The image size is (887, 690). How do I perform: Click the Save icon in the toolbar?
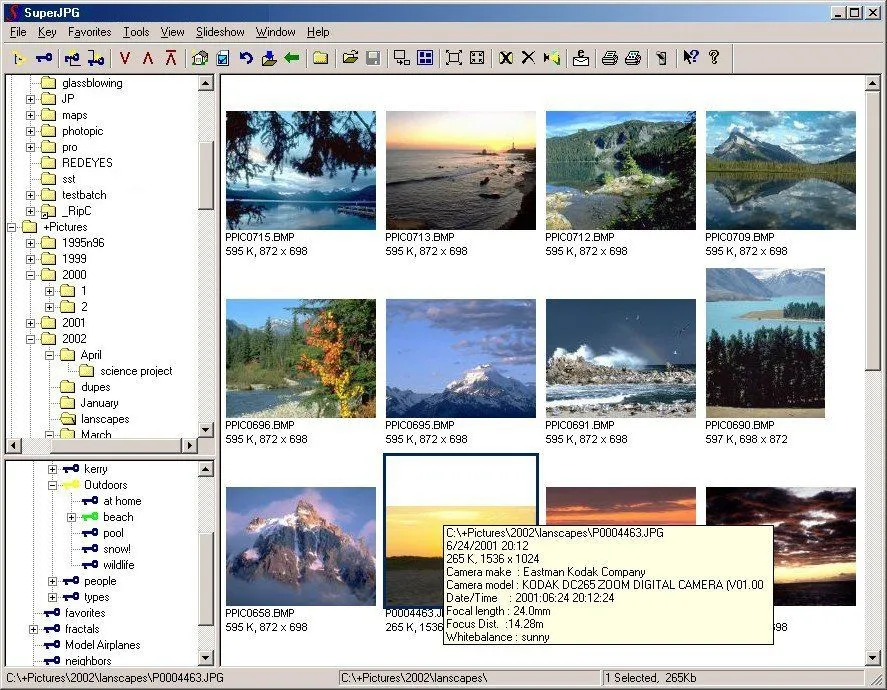[373, 58]
